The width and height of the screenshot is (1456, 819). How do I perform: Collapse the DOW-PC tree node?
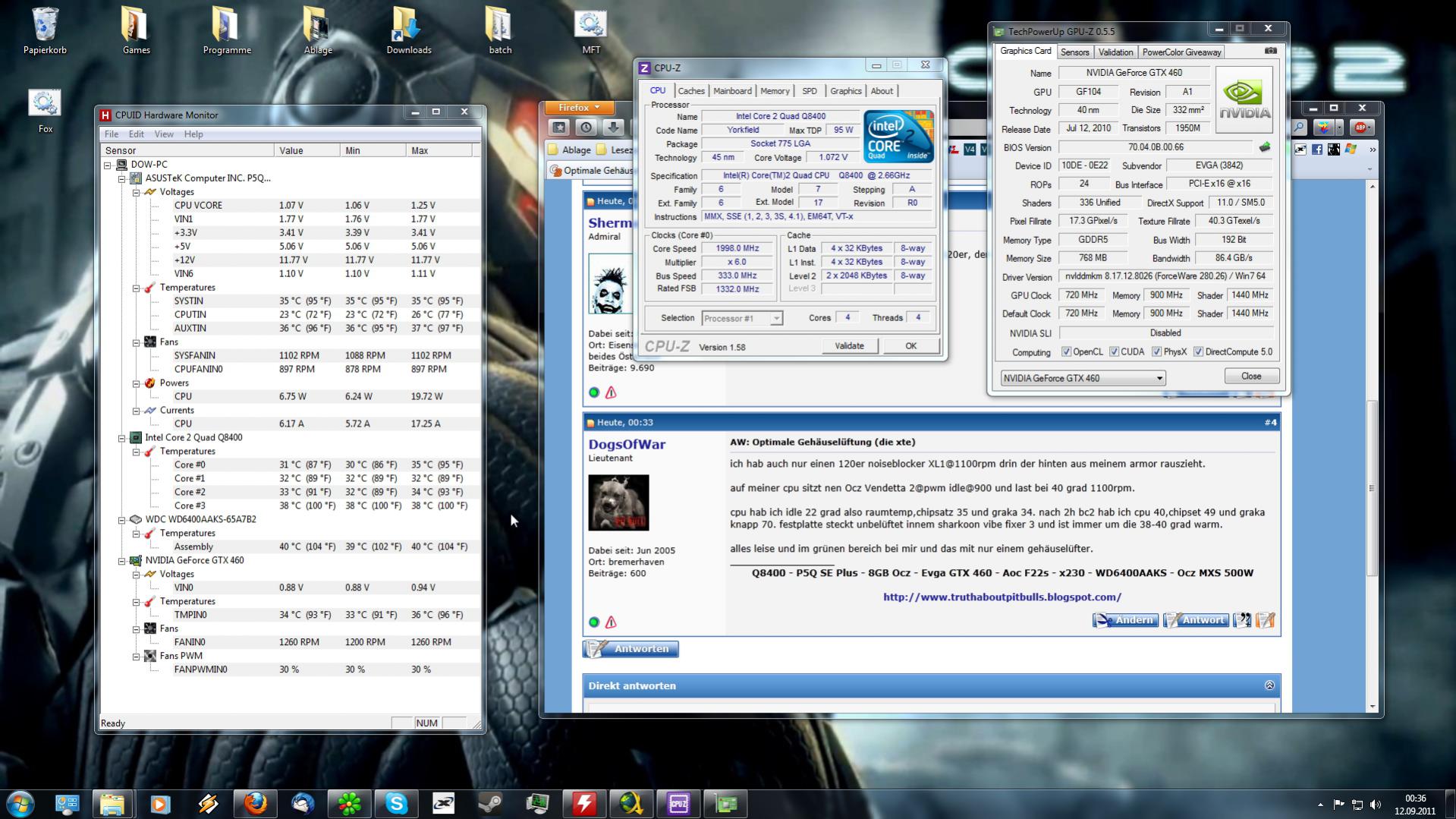(108, 165)
